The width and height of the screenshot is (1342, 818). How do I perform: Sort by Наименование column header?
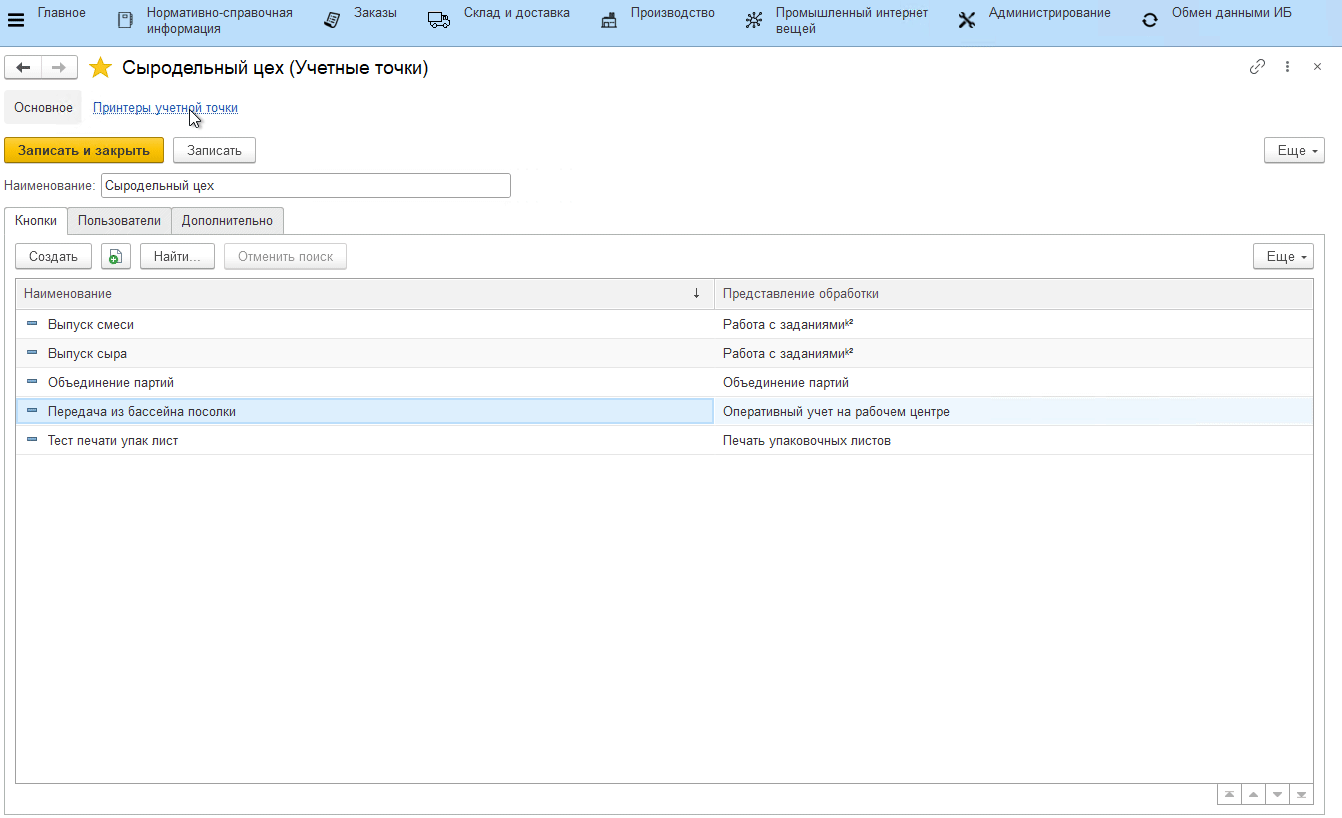pyautogui.click(x=360, y=294)
